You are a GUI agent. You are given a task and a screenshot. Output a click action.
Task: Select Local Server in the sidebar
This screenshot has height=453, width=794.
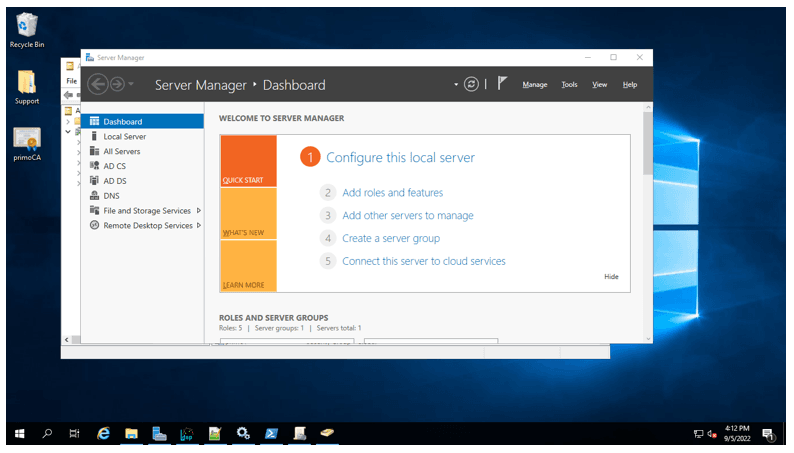(x=124, y=136)
